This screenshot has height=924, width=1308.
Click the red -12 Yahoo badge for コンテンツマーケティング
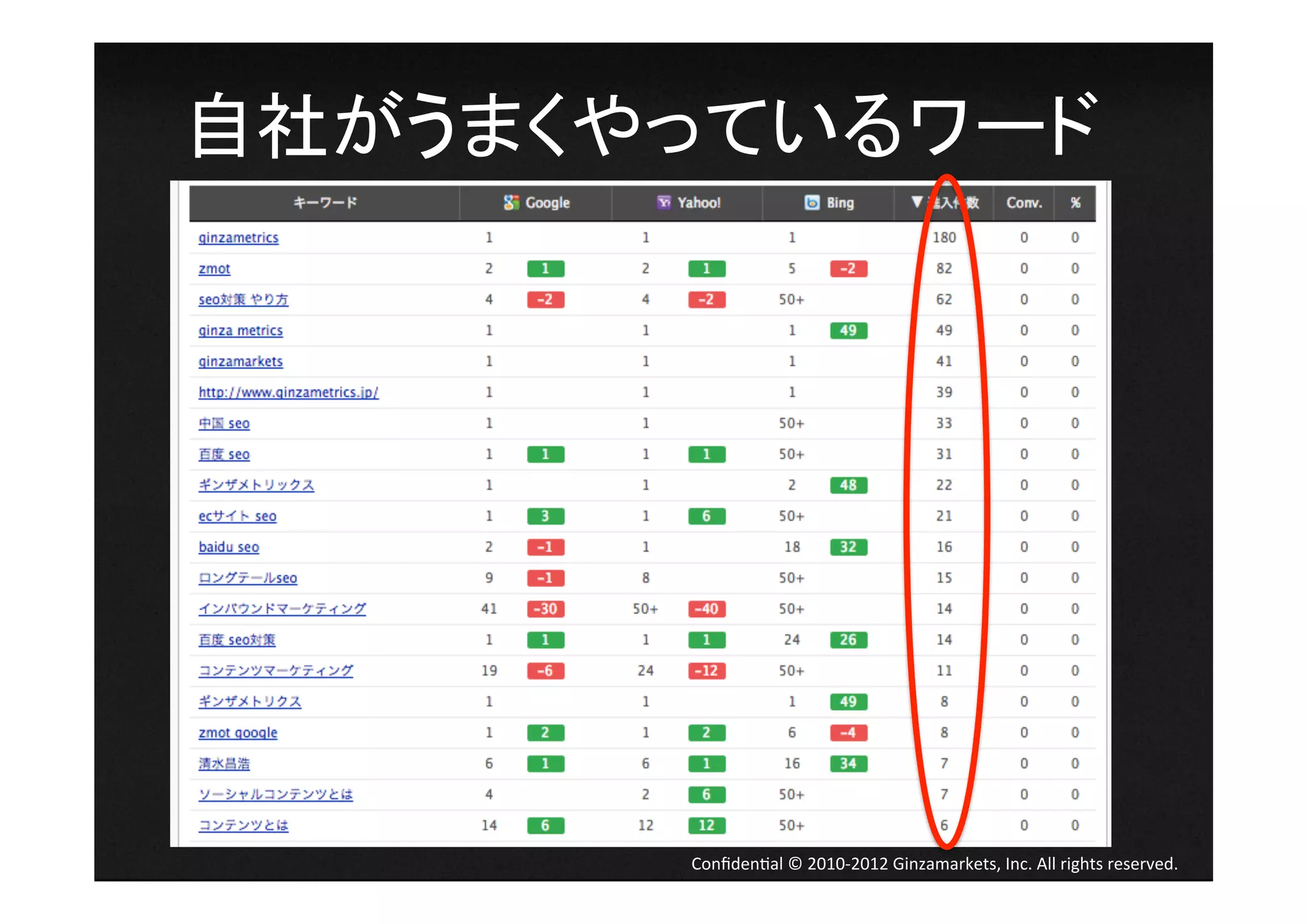[706, 671]
